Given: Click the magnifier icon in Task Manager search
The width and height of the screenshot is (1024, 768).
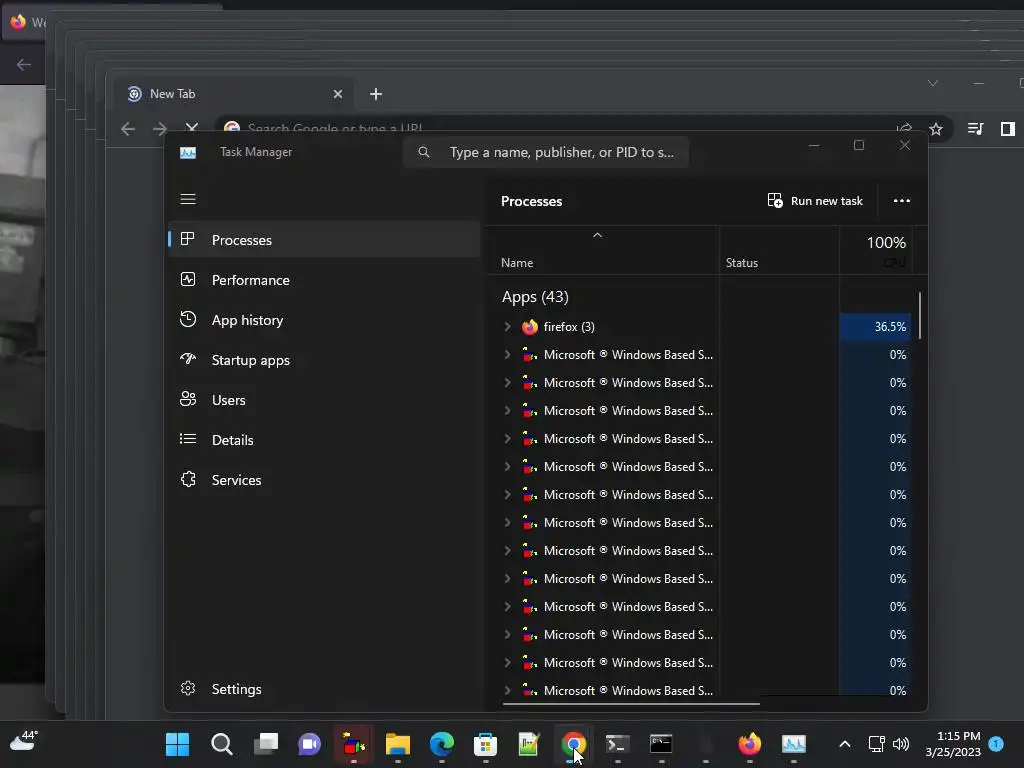Looking at the screenshot, I should [424, 152].
